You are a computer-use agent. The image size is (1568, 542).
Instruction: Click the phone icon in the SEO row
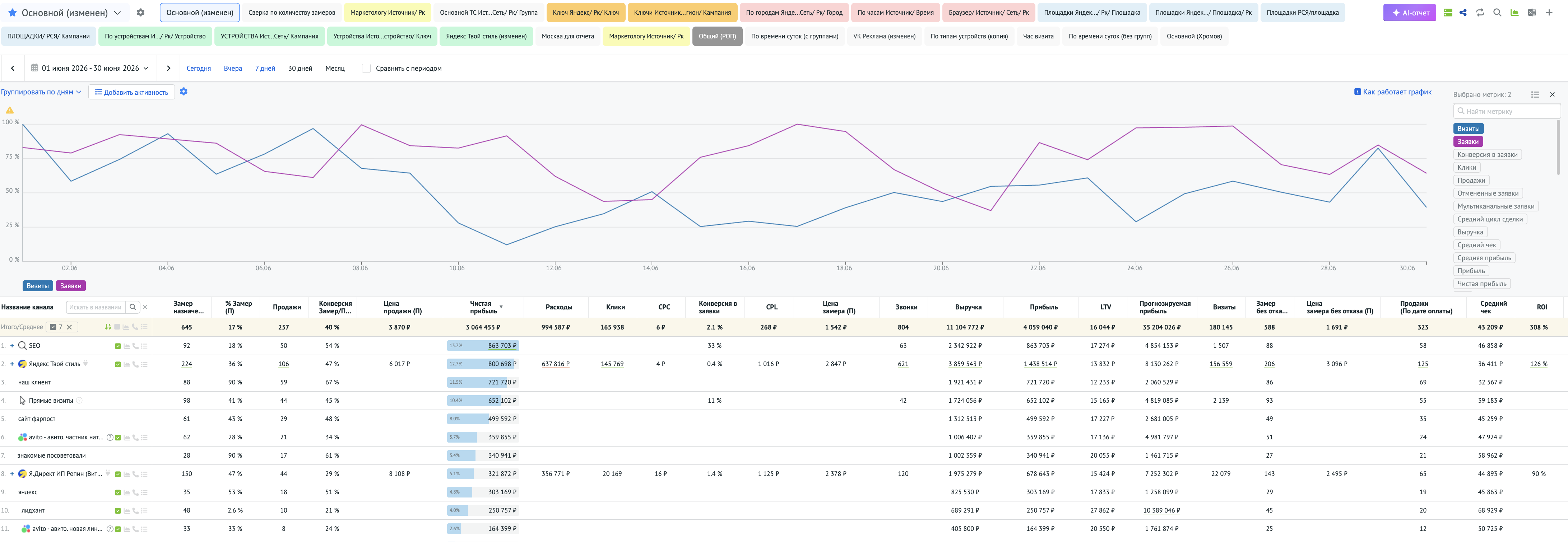(x=135, y=346)
